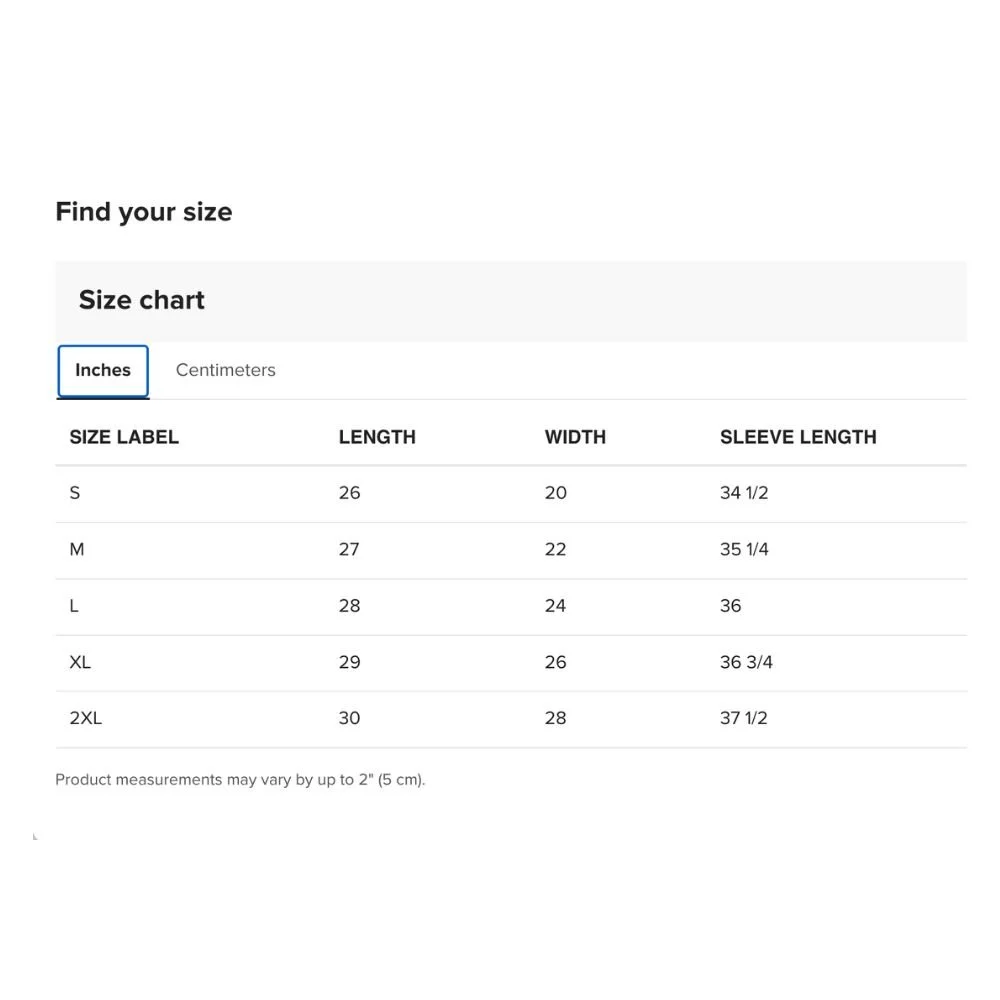
Task: Select the S size row label
Action: 75,493
